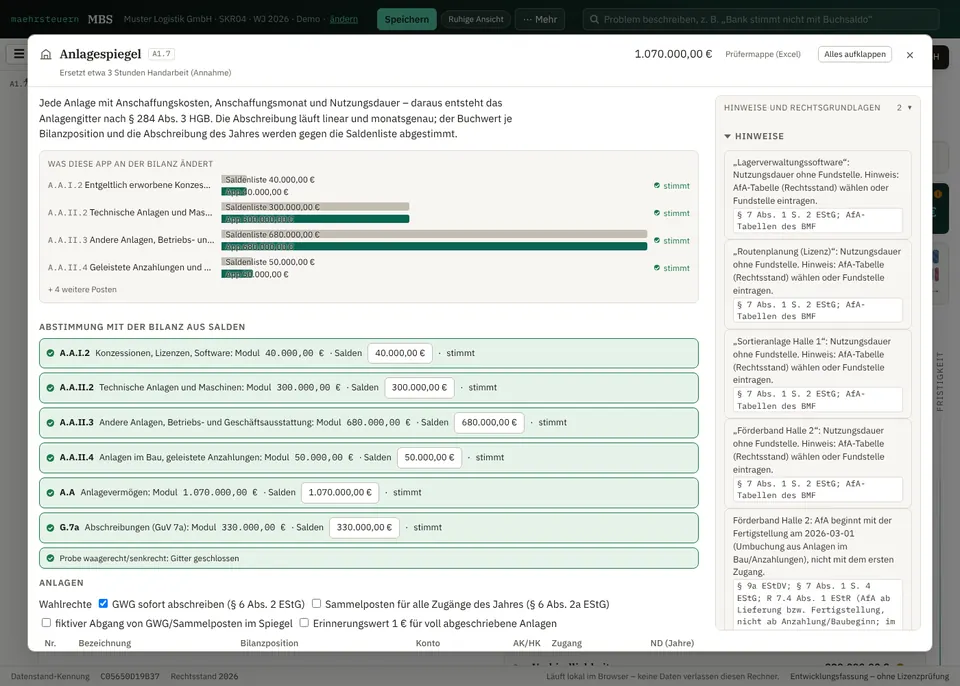
Task: Click green check icon next to A.A.II.2
Action: [x=50, y=388]
